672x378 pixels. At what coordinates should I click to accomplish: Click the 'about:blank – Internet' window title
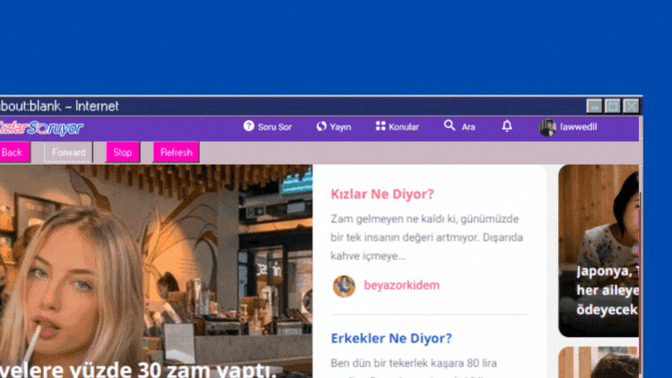59,106
